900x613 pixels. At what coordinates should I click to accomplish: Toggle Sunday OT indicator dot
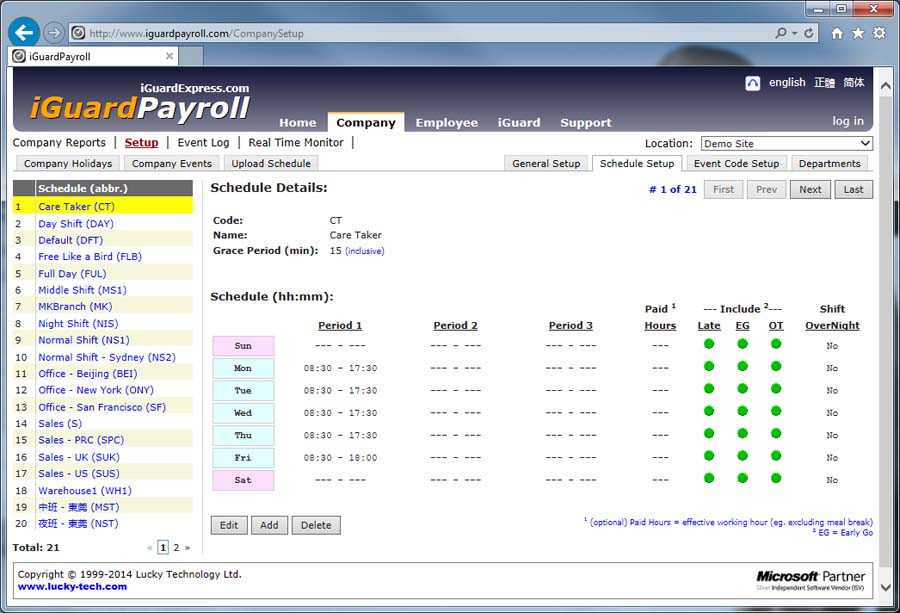coord(776,344)
